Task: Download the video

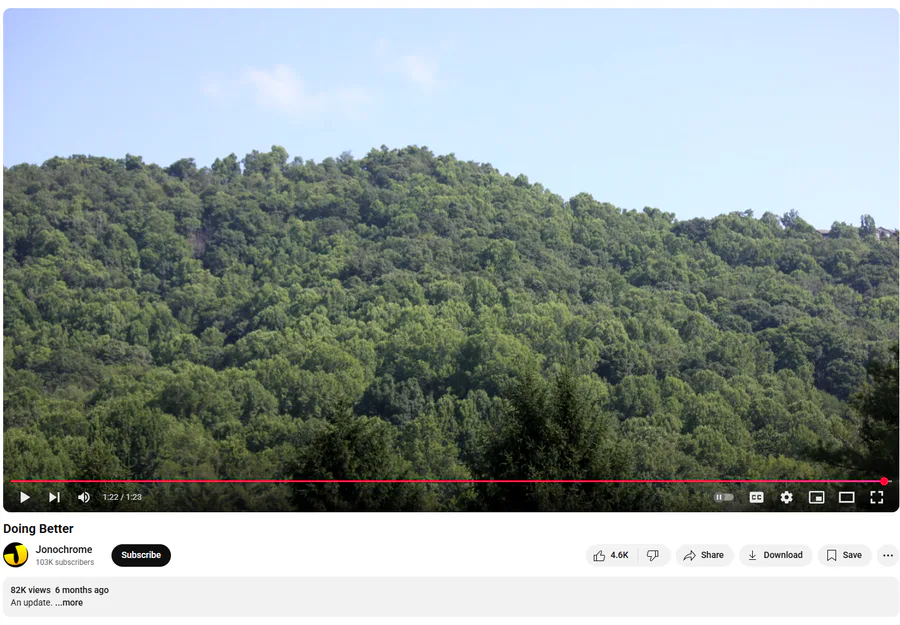Action: 775,555
